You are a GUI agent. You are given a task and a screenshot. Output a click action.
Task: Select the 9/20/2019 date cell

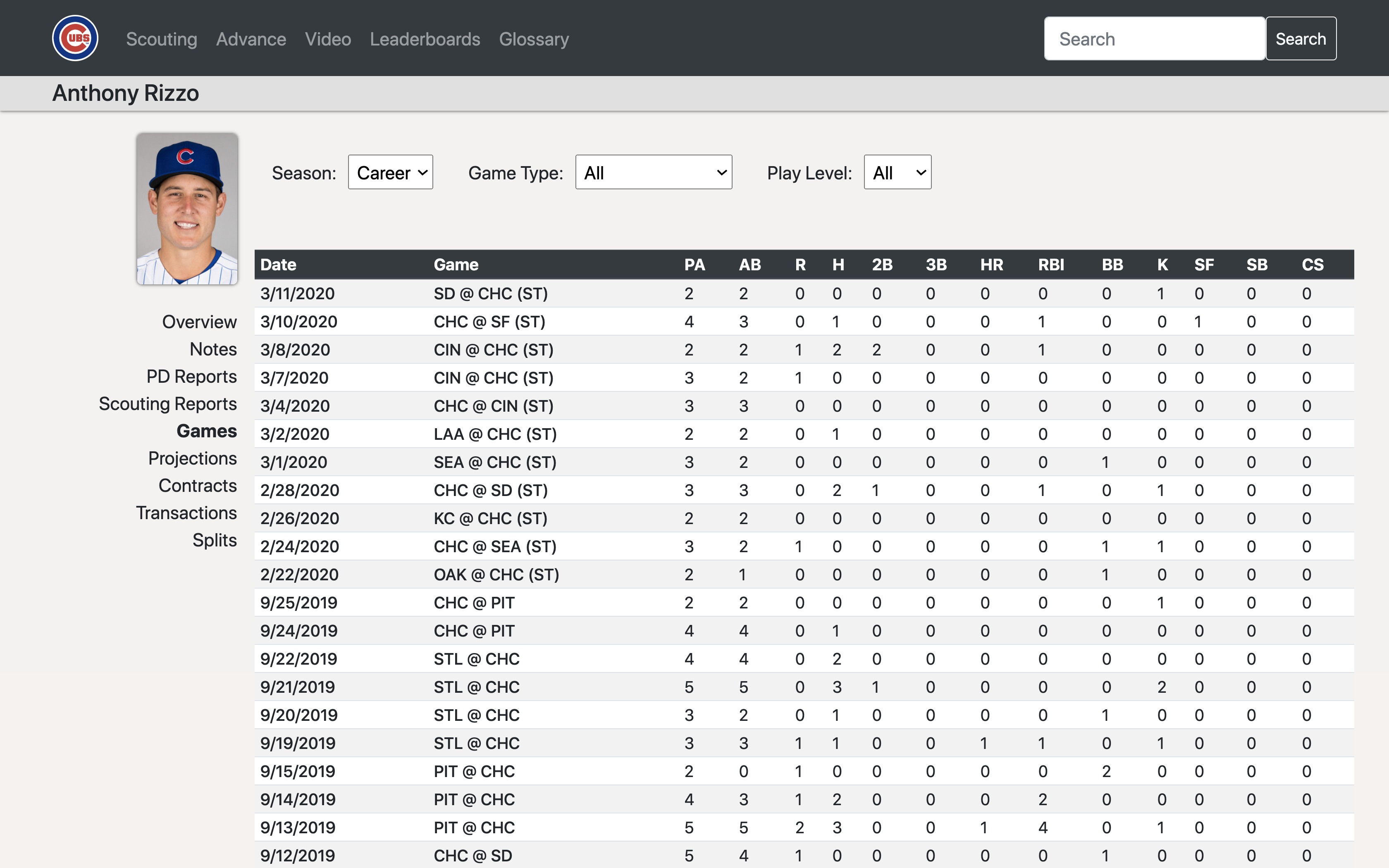(298, 715)
